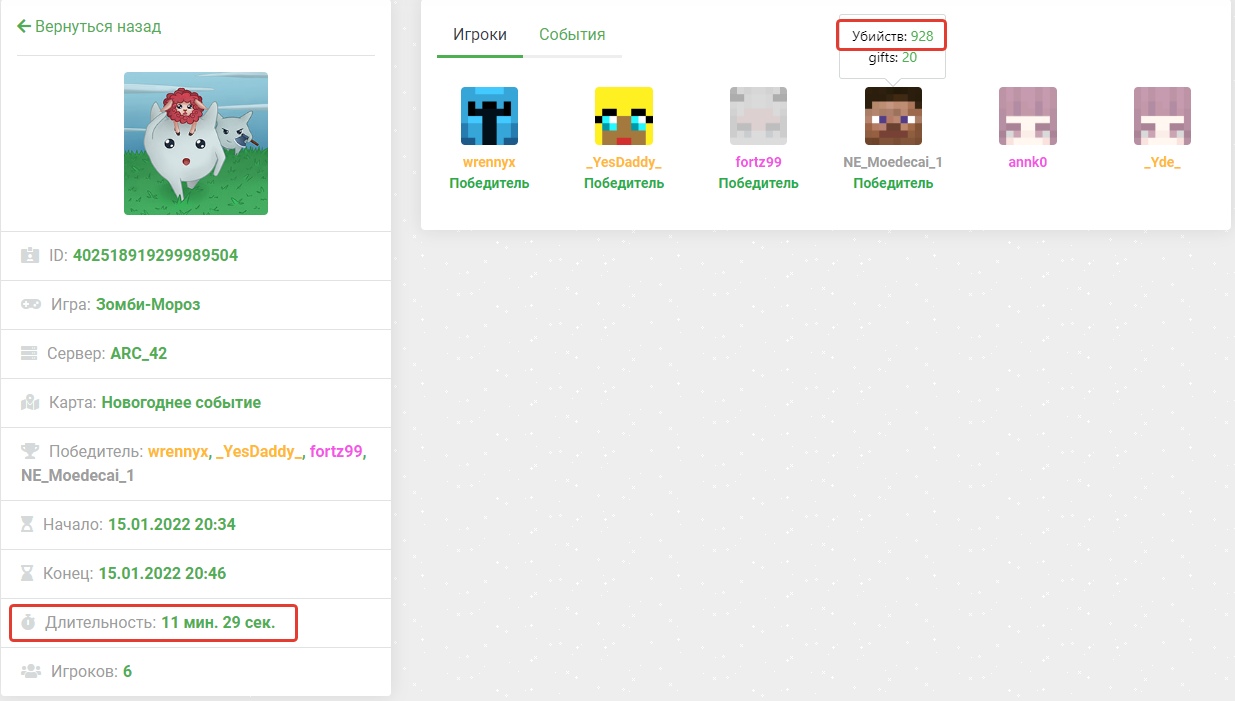This screenshot has height=701, width=1235.
Task: Click the trophy icon beside Победитель
Action: coord(30,452)
